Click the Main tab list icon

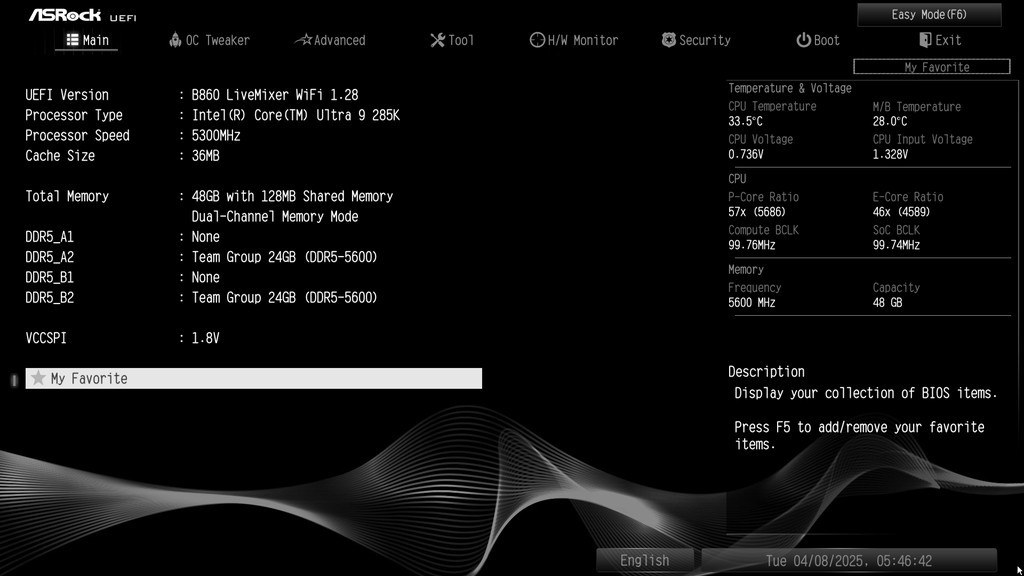point(72,40)
